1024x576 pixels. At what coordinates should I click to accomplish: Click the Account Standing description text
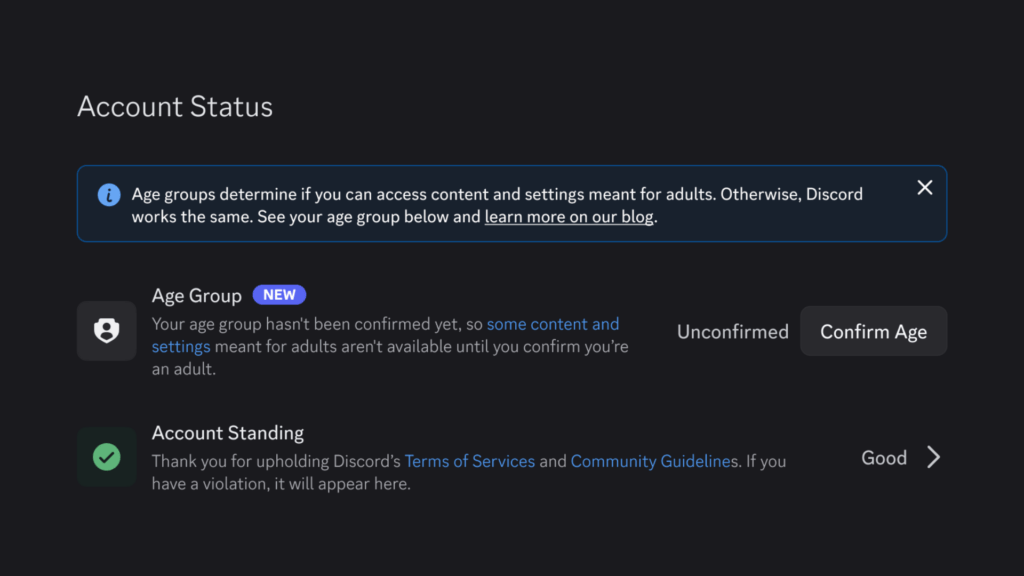pos(469,472)
